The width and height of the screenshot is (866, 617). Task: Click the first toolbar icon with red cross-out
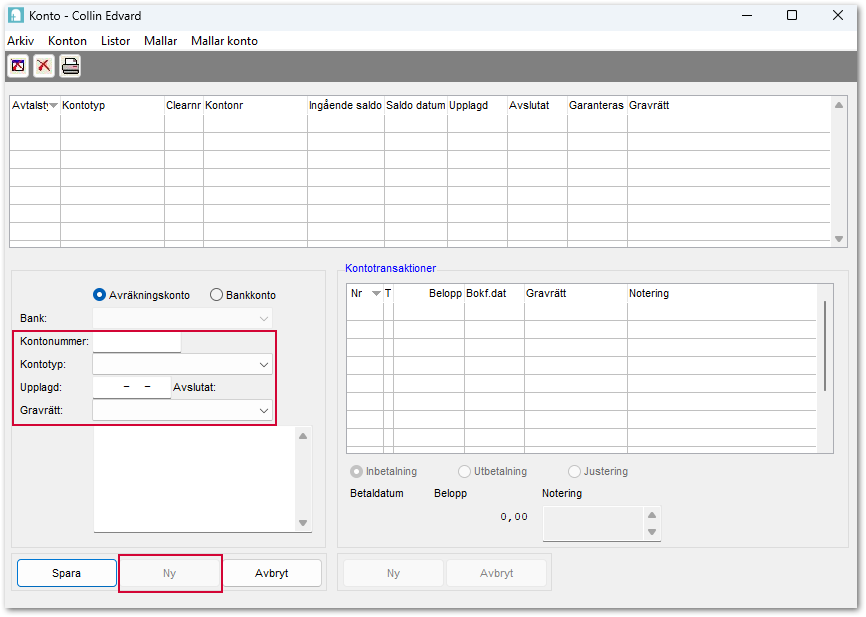tap(18, 66)
